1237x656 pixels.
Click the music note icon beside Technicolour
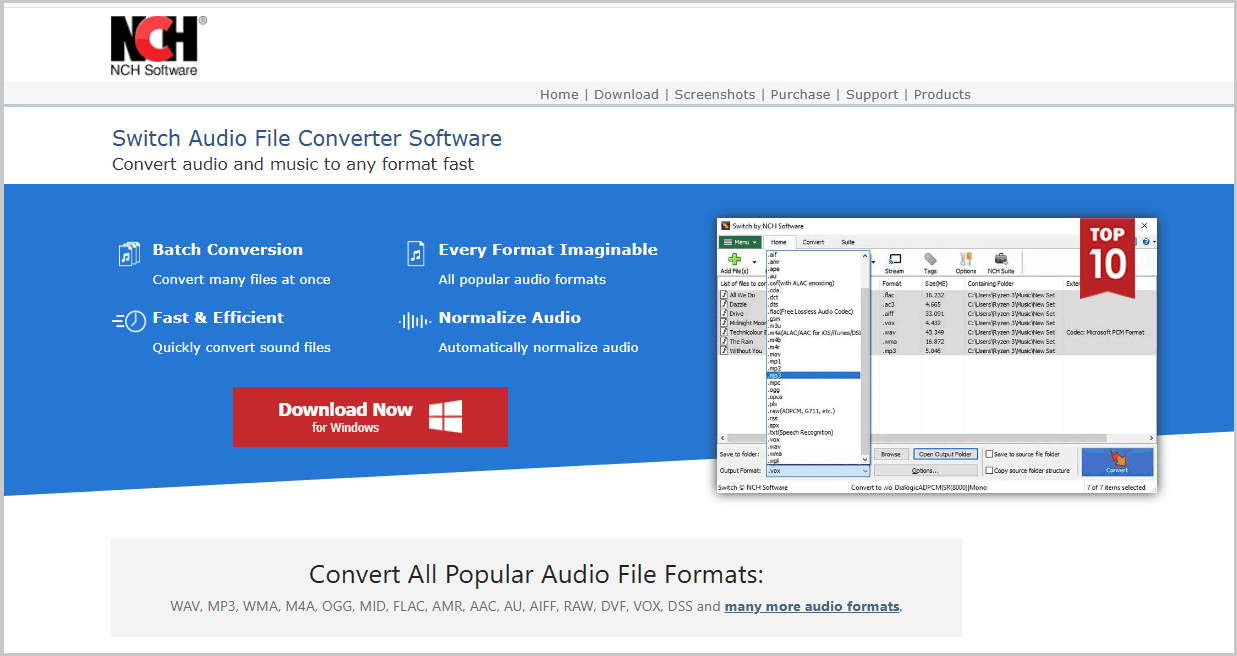click(x=724, y=332)
